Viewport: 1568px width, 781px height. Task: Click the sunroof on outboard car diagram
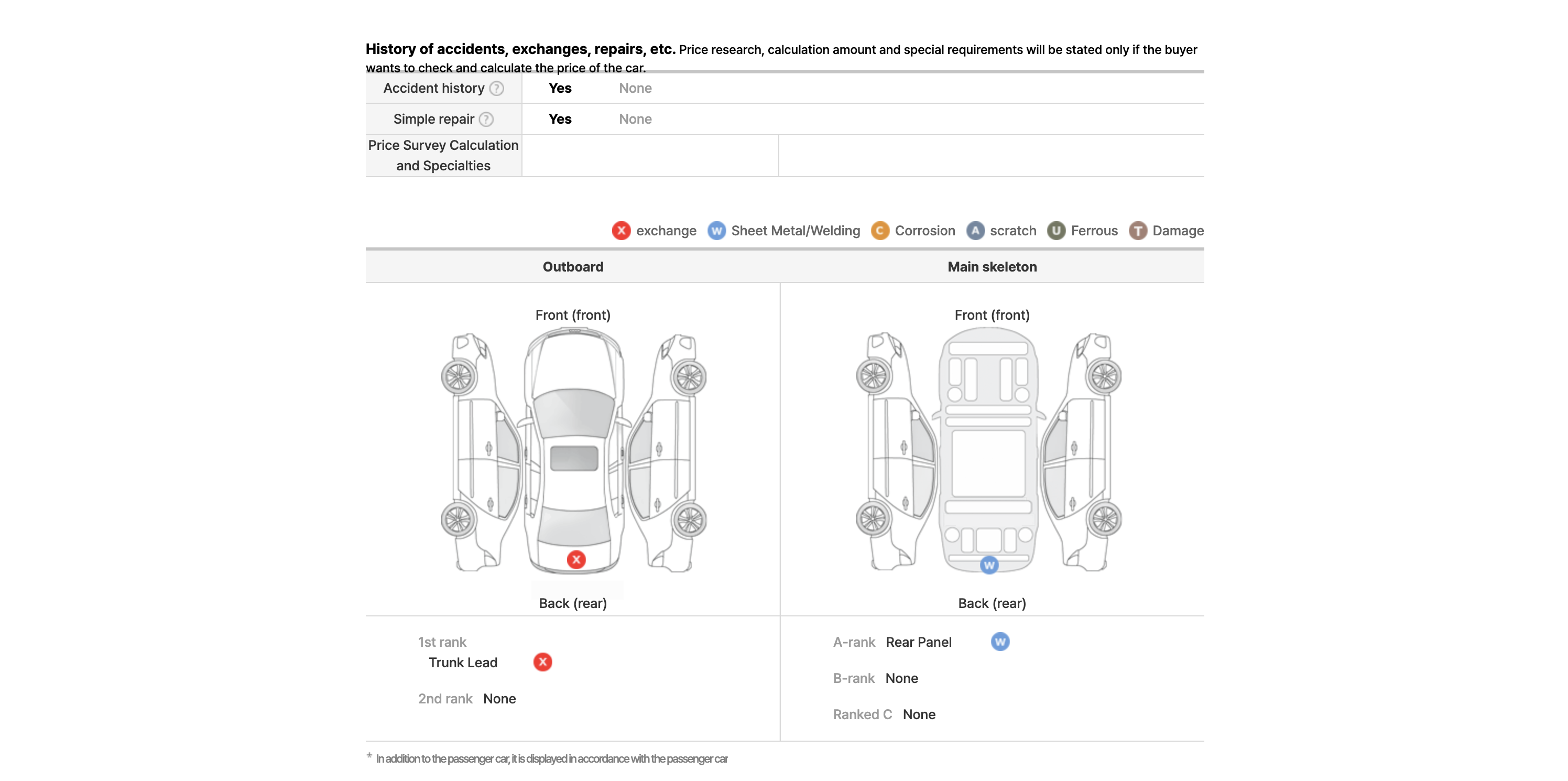coord(574,458)
